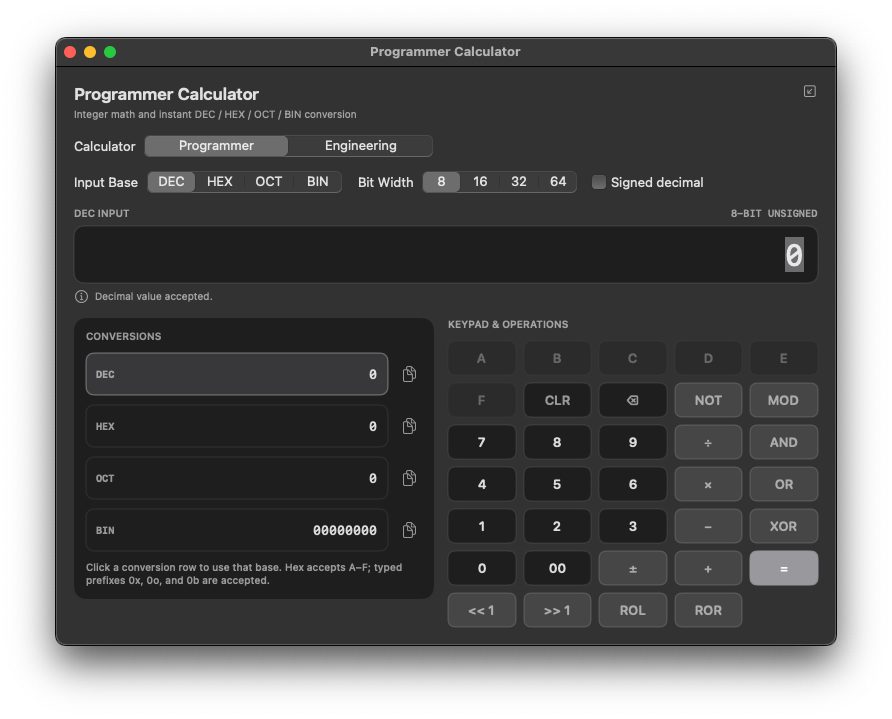Screen dimensions: 892x719
Task: Click the divide operator key
Action: click(708, 442)
